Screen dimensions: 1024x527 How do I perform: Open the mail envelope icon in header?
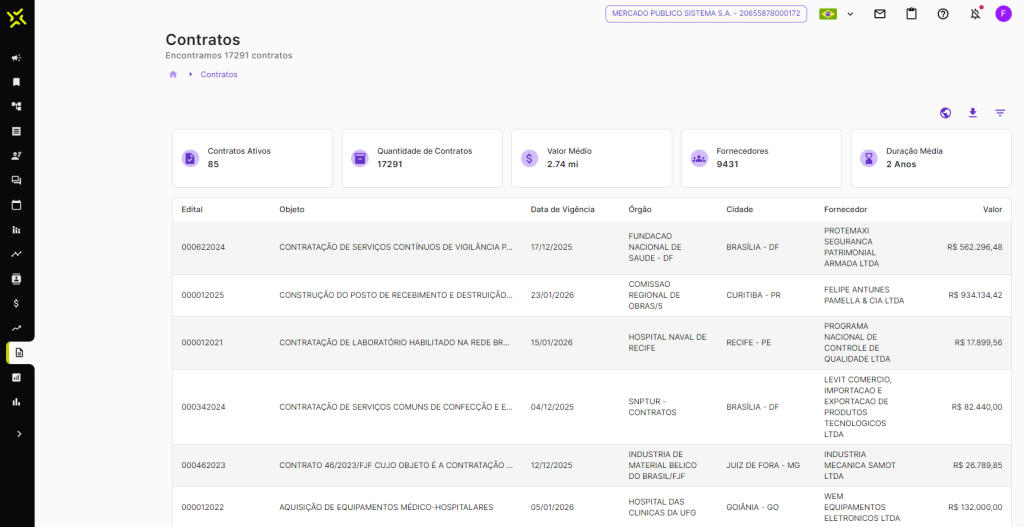pyautogui.click(x=880, y=14)
